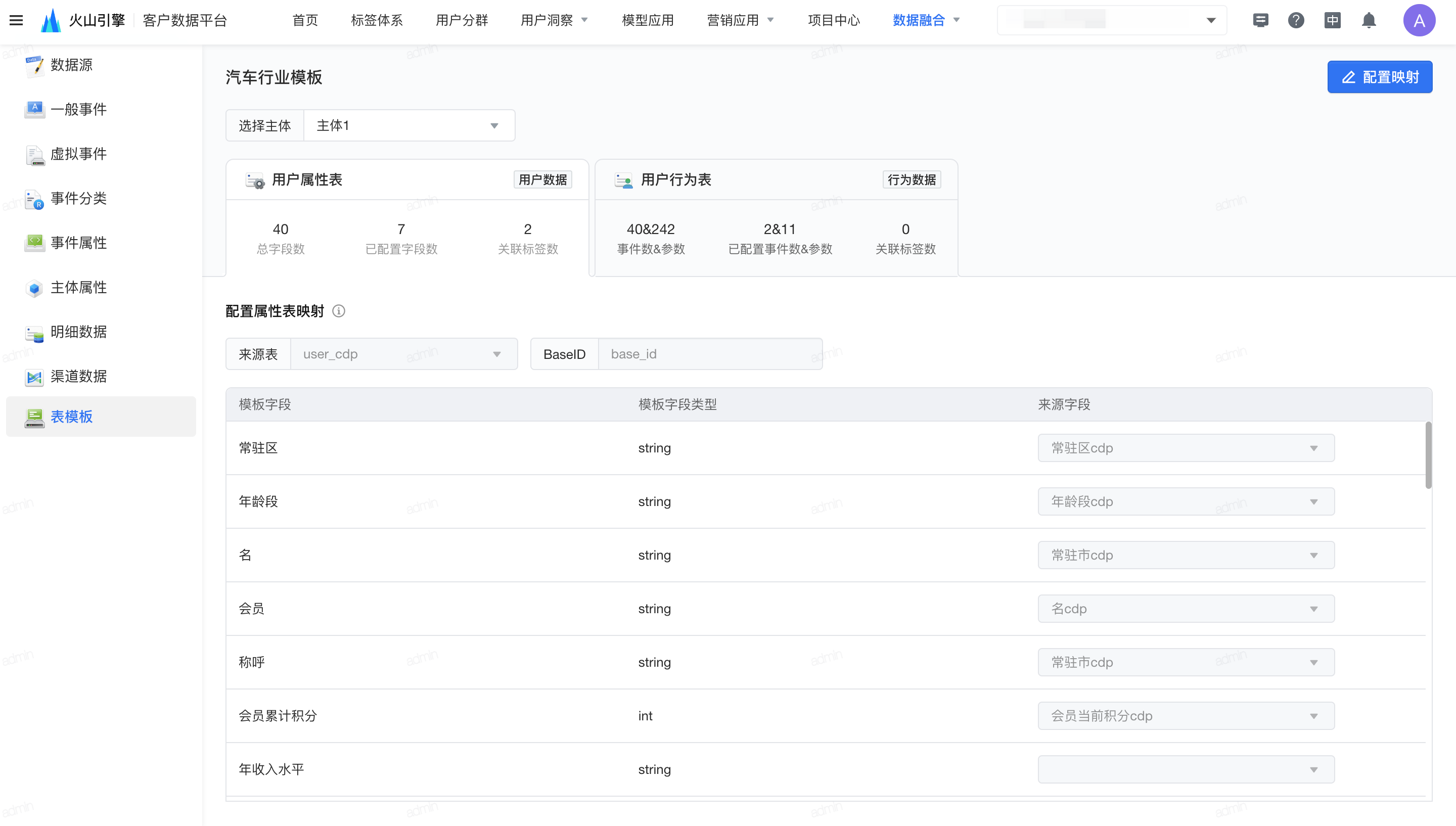Image resolution: width=1456 pixels, height=826 pixels.
Task: Open the user avatar A
Action: point(1419,20)
